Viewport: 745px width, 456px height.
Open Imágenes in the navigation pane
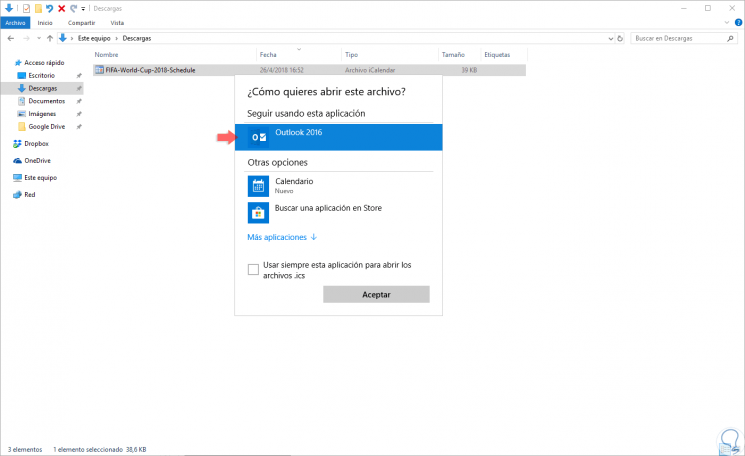coord(42,114)
